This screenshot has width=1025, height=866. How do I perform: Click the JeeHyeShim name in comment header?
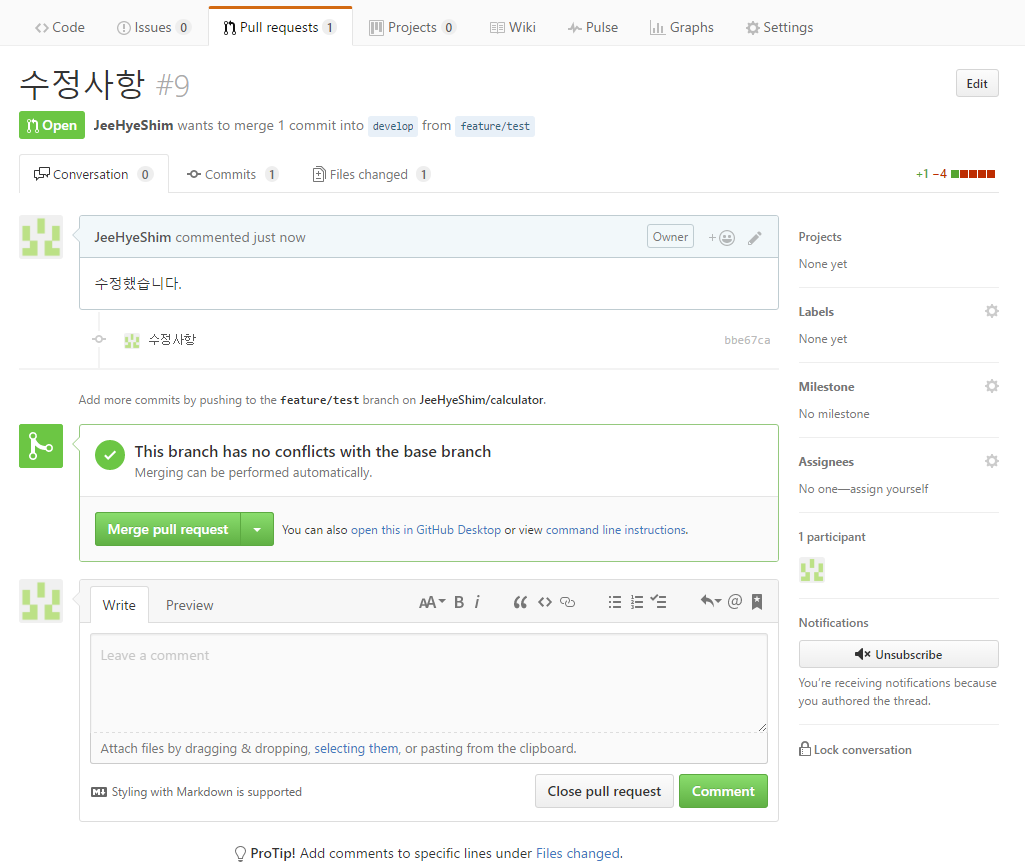(133, 237)
